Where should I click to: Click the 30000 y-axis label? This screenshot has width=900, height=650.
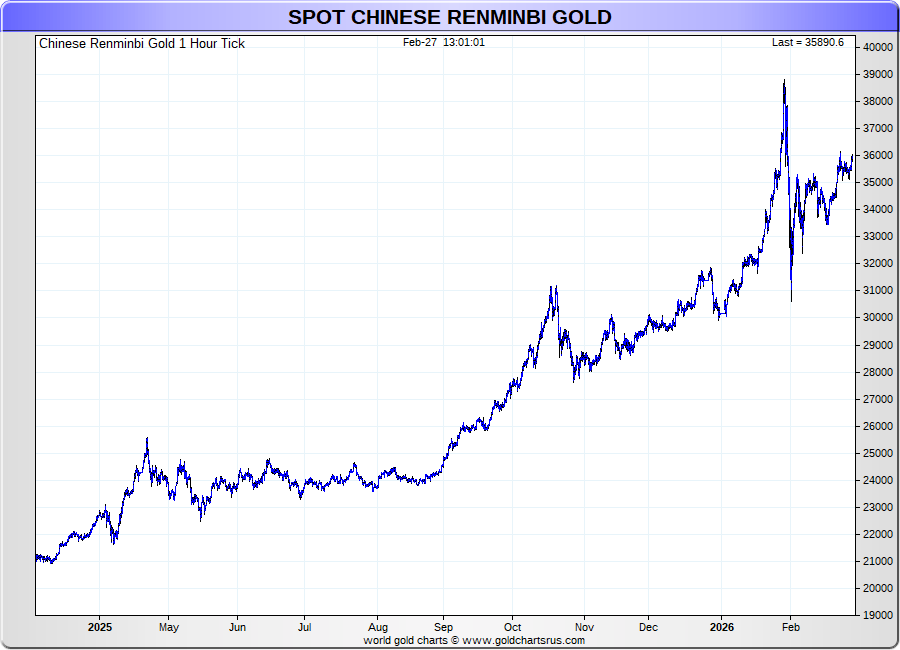point(878,318)
